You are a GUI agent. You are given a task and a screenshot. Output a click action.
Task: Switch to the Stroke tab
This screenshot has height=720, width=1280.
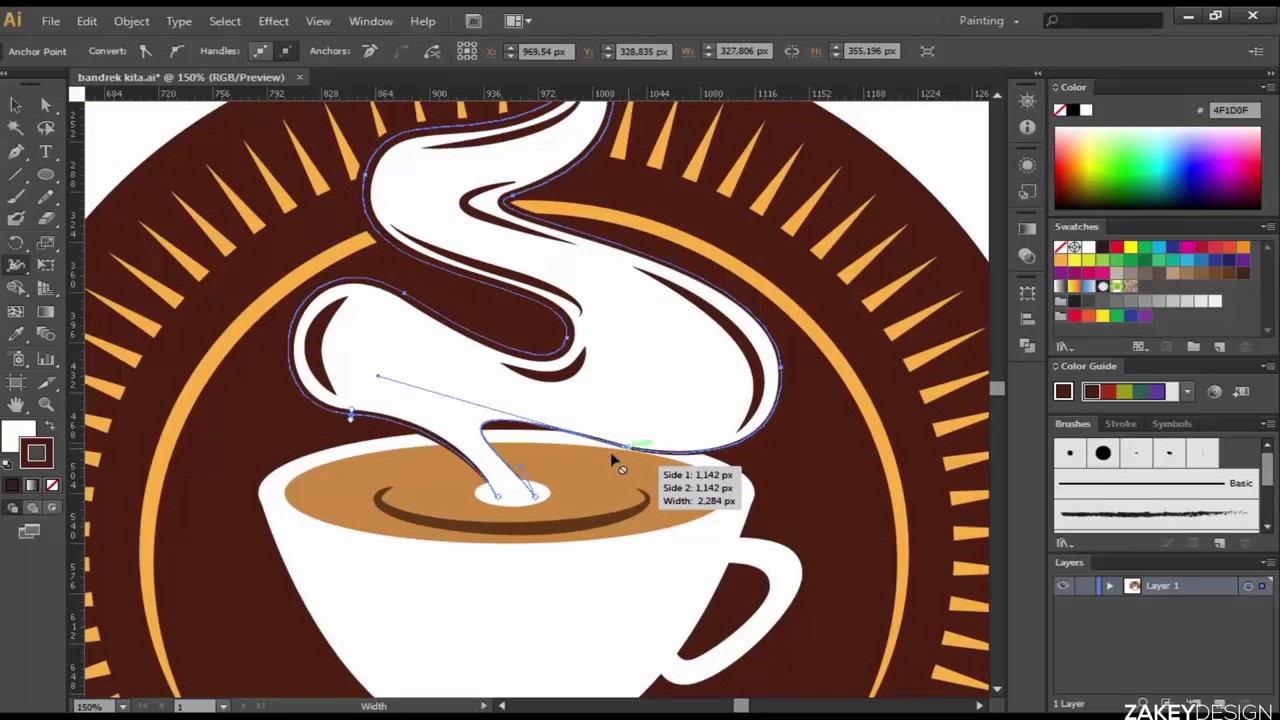pyautogui.click(x=1120, y=424)
